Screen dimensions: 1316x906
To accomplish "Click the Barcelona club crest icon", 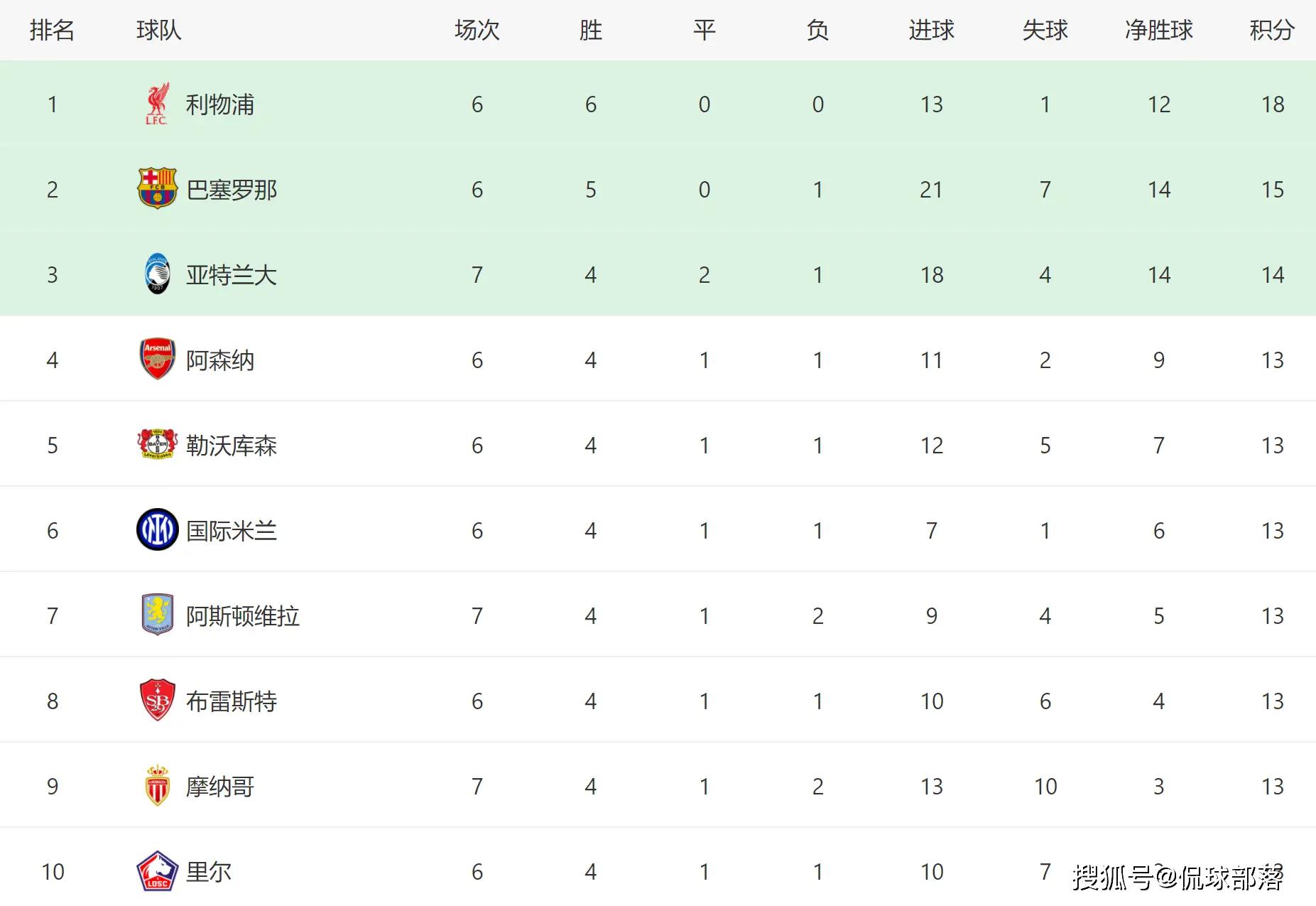I will [157, 189].
